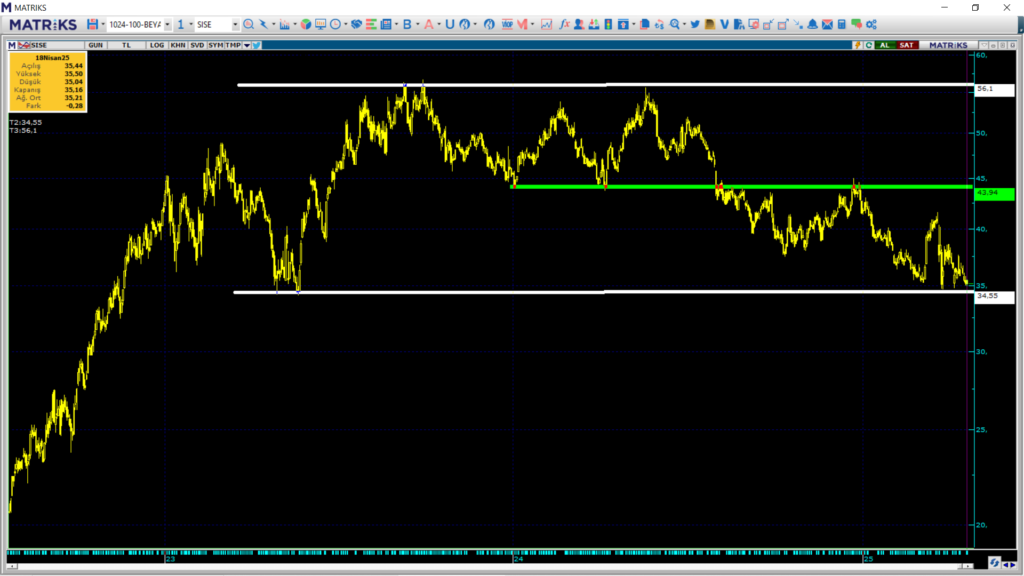Screen dimensions: 1024x576
Task: Click the red letter A icon
Action: coord(428,24)
